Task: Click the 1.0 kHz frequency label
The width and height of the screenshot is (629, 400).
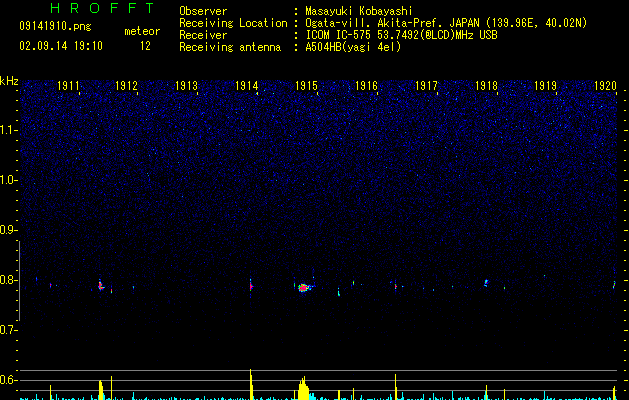Action: 8,180
